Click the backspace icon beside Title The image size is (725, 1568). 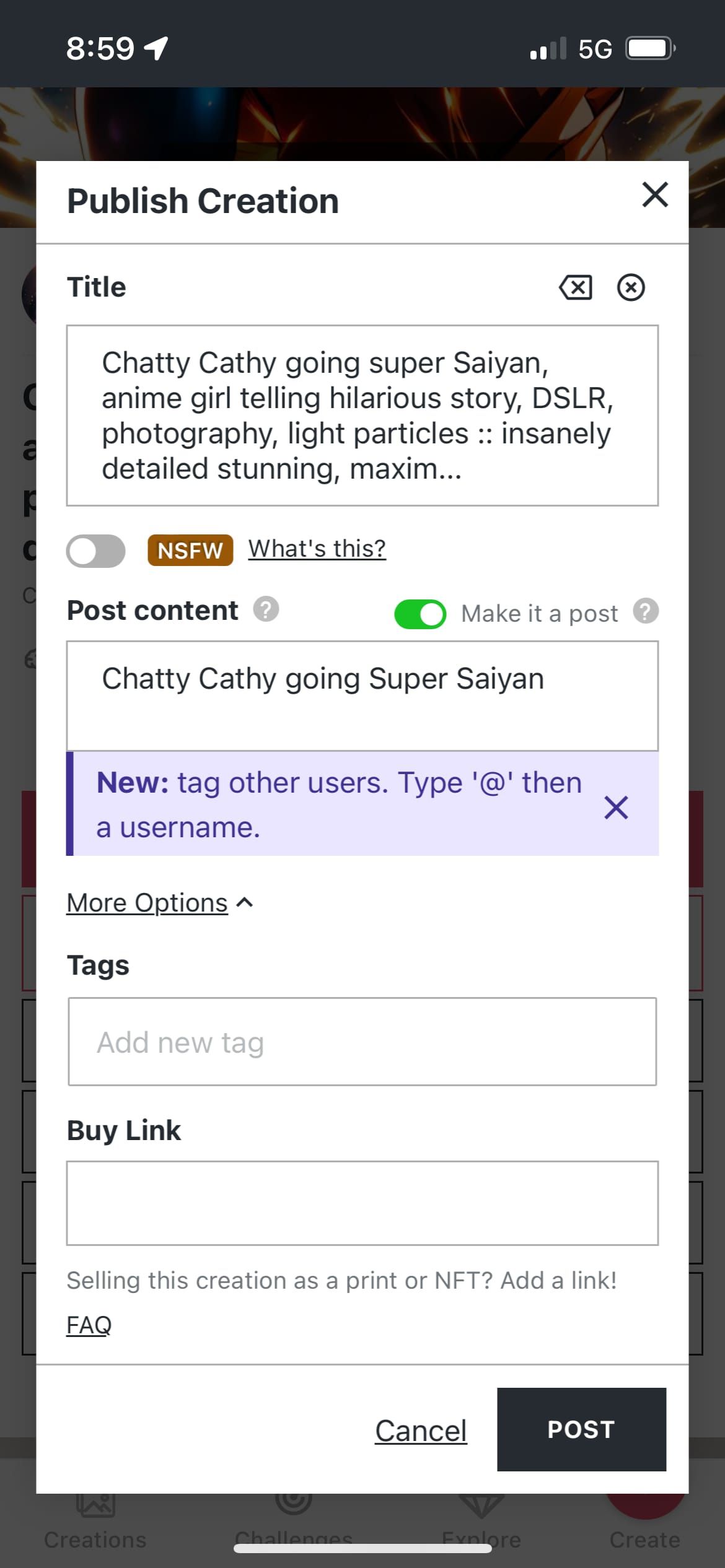[x=576, y=287]
